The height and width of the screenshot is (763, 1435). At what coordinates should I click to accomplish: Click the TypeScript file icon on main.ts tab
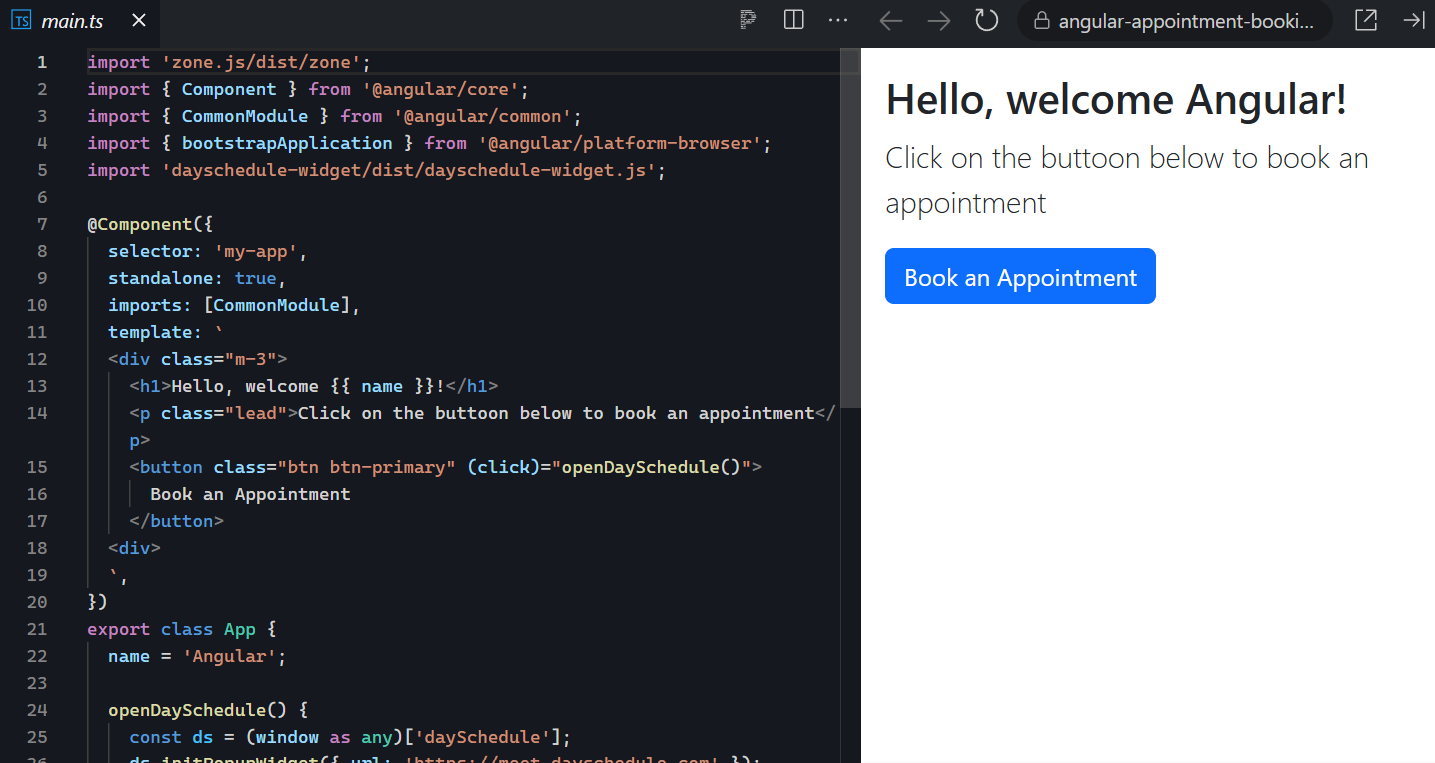[21, 20]
